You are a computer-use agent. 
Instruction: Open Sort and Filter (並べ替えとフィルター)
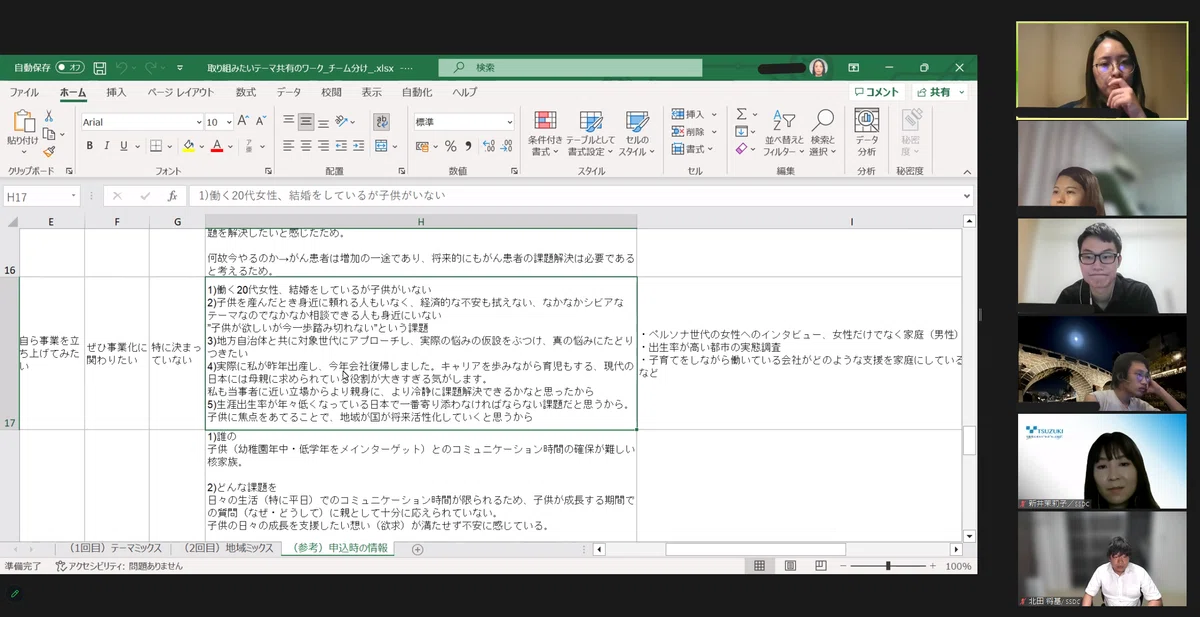(x=784, y=133)
